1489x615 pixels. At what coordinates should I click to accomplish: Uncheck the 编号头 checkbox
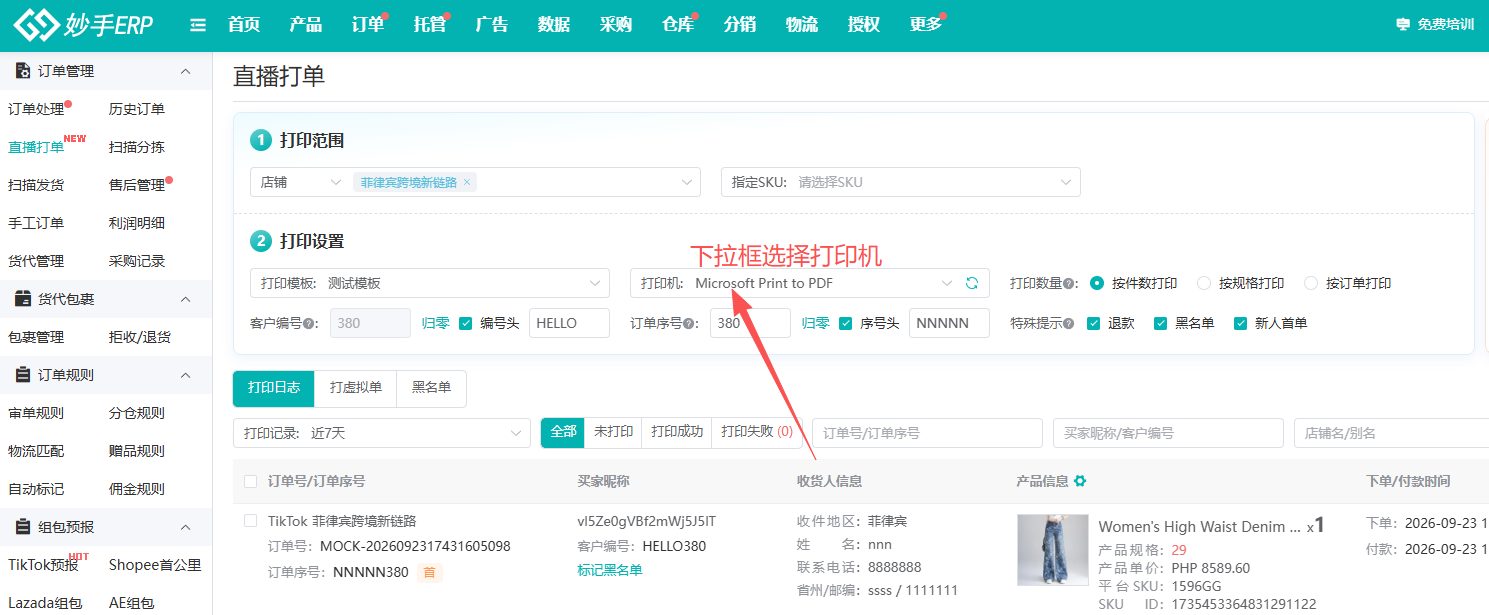click(x=465, y=323)
